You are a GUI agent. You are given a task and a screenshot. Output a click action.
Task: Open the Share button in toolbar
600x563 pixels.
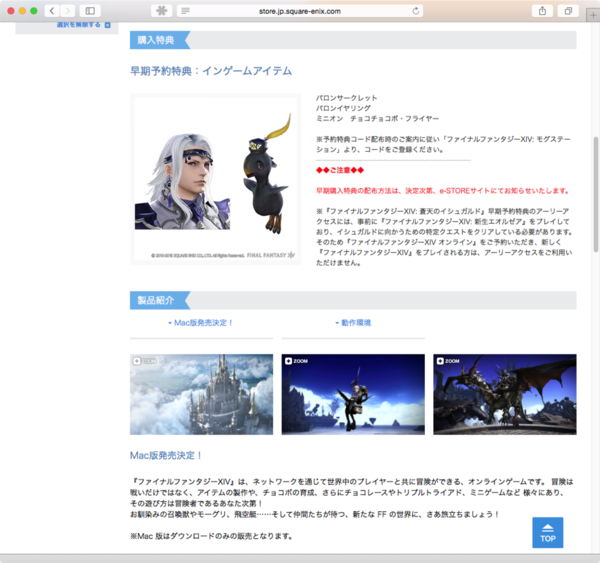tap(542, 11)
